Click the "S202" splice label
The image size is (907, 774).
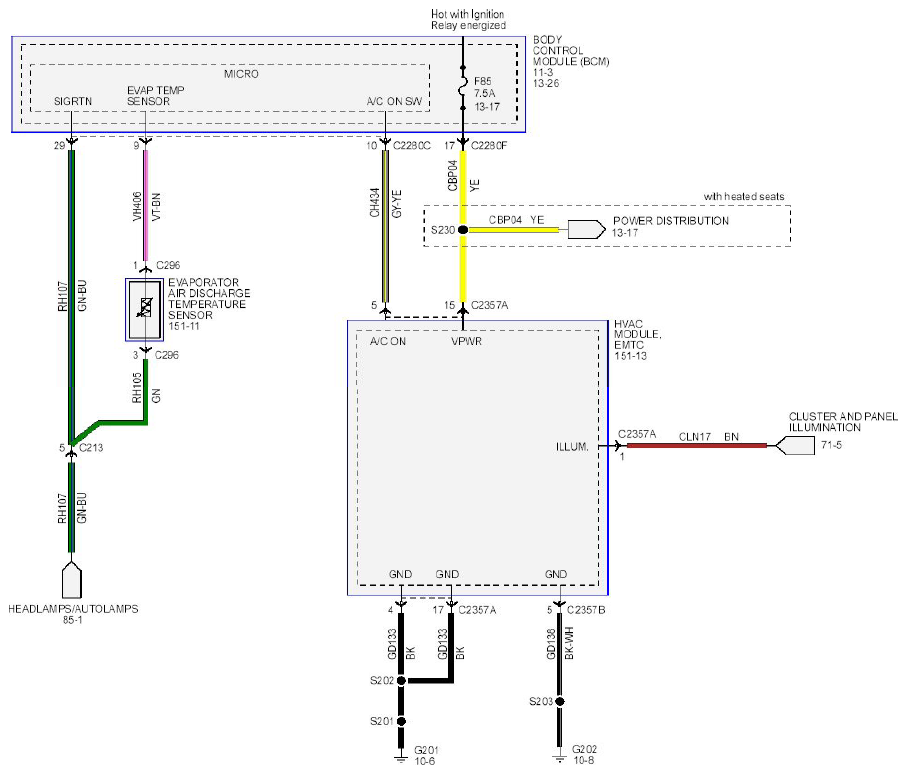[x=382, y=681]
